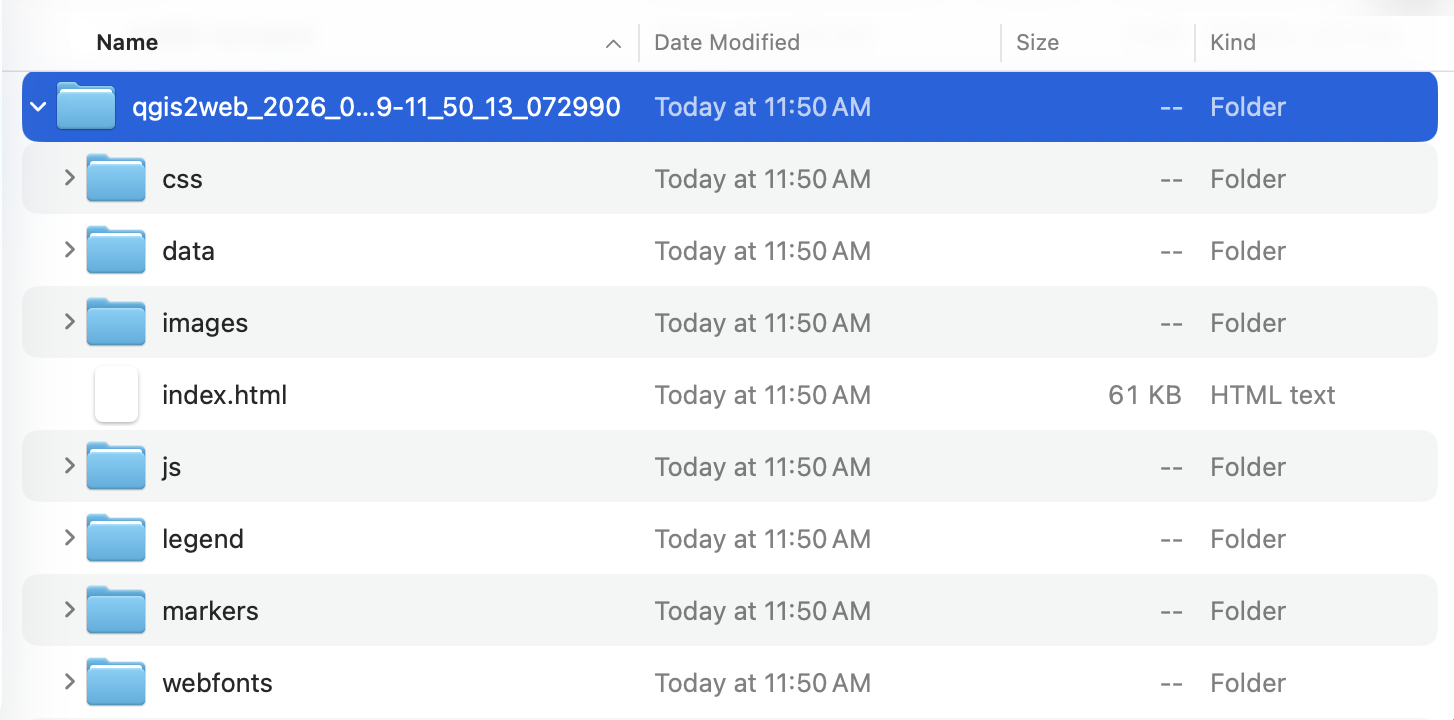Expand the webfonts folder

click(69, 682)
